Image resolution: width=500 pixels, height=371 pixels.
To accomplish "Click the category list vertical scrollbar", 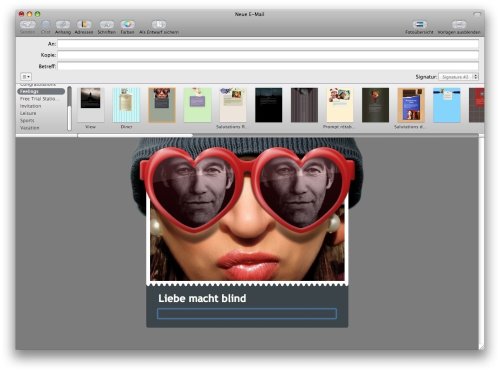I will click(69, 108).
